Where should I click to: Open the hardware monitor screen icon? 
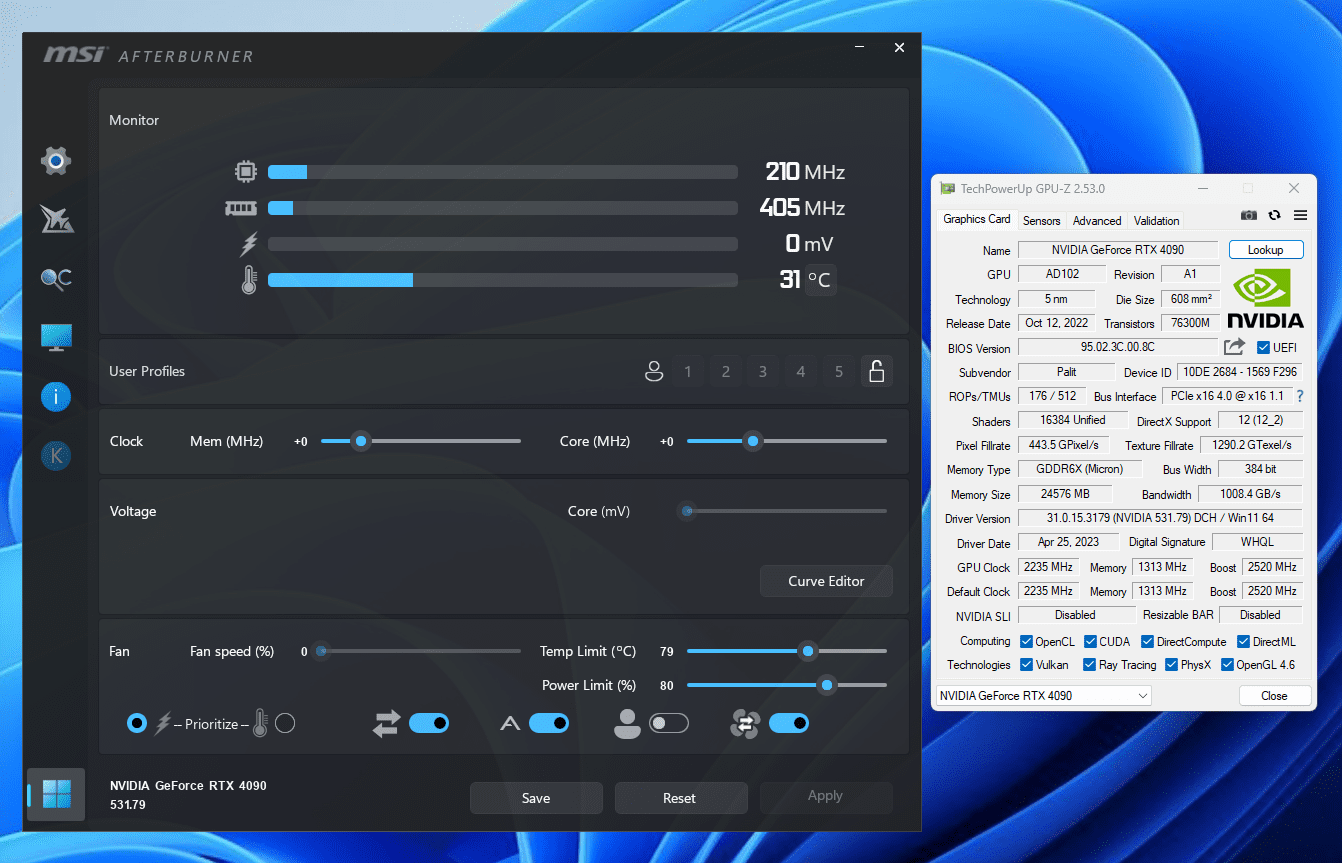tap(56, 337)
